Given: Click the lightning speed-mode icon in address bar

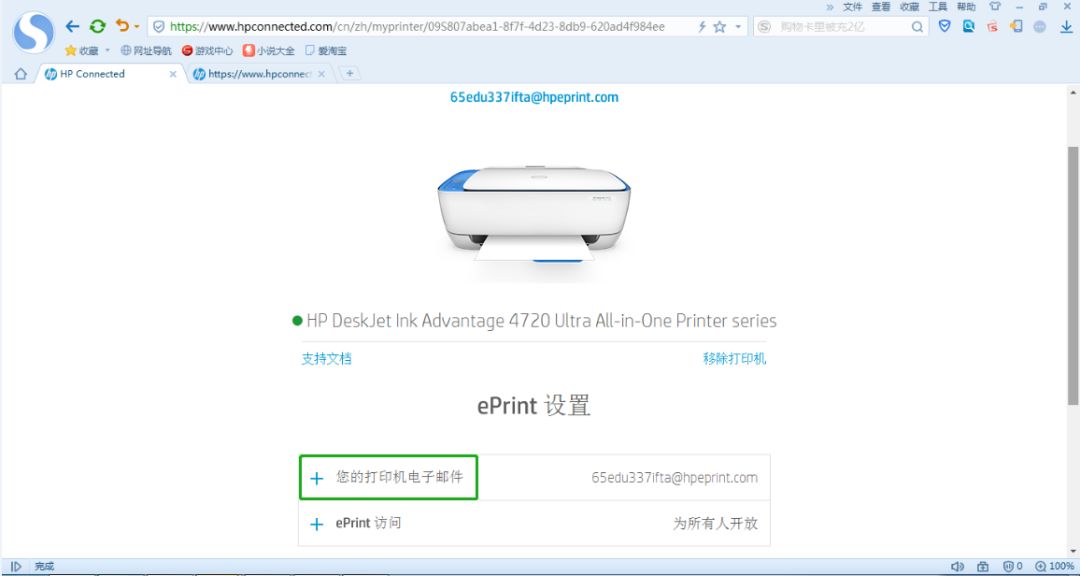Looking at the screenshot, I should coord(702,27).
